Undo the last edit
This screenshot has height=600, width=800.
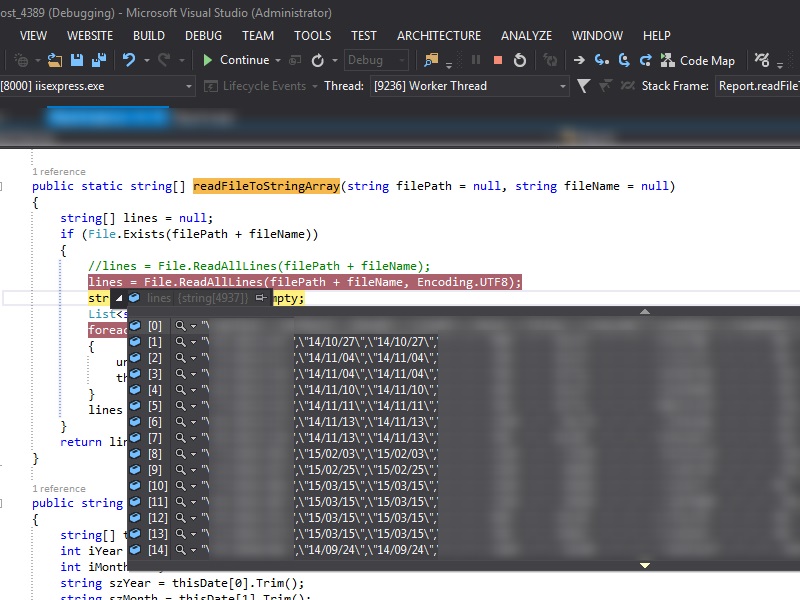pyautogui.click(x=129, y=60)
